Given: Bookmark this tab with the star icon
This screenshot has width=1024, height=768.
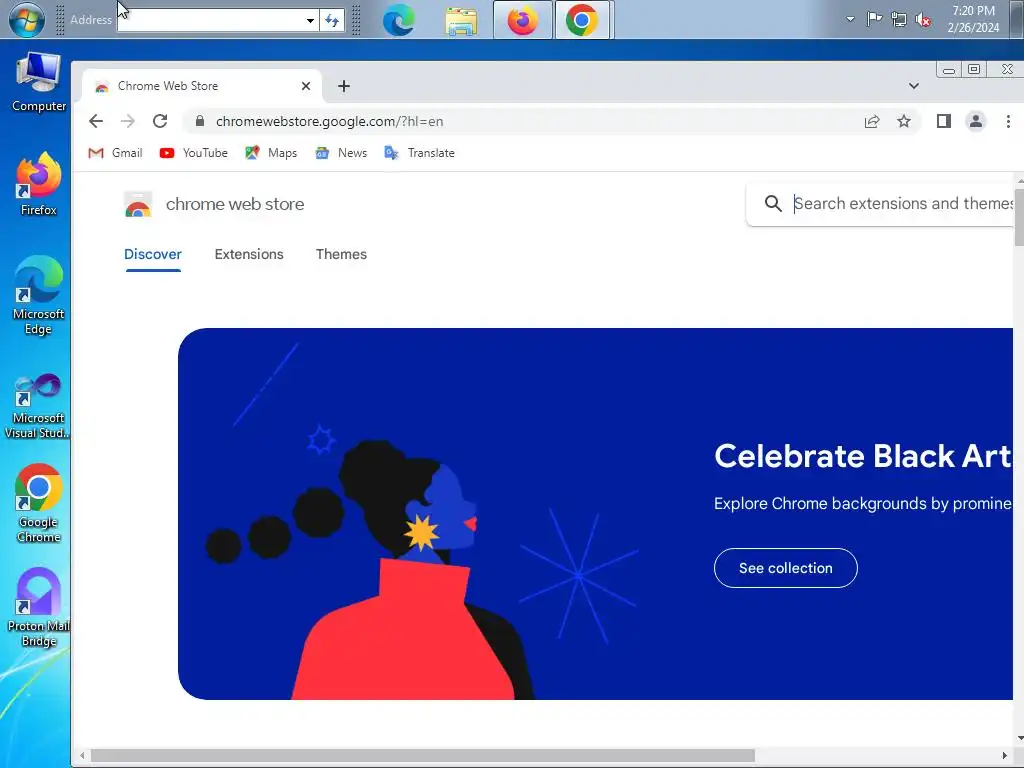Looking at the screenshot, I should (x=904, y=121).
